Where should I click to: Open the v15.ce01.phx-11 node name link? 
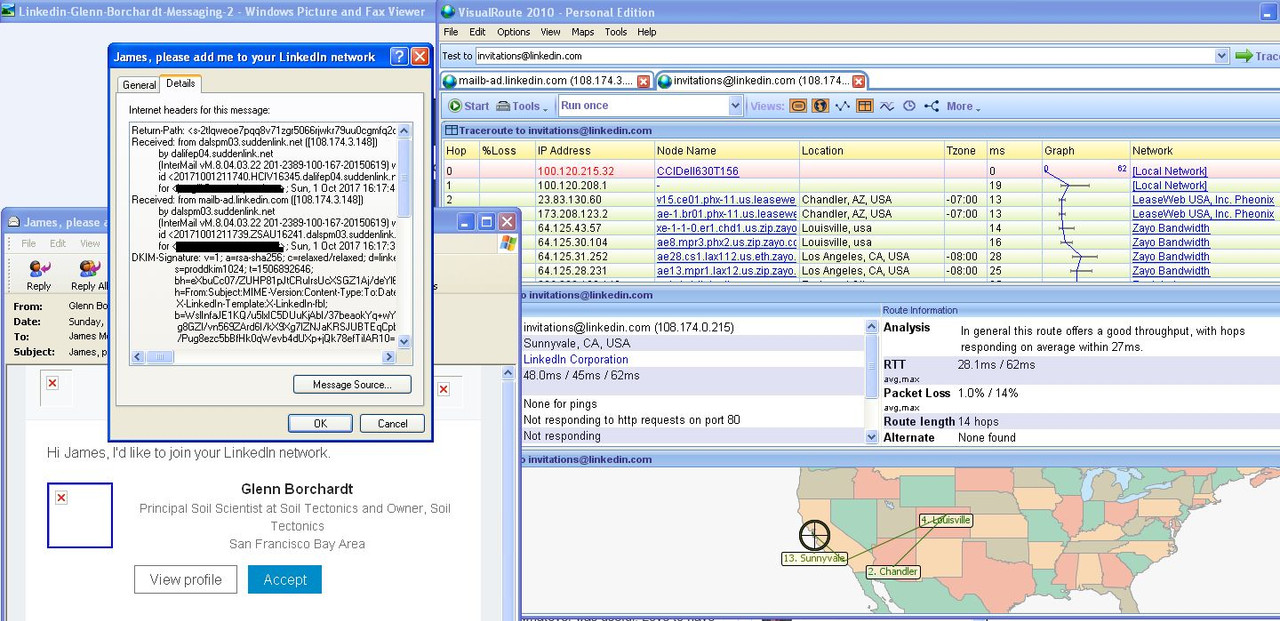[x=726, y=200]
